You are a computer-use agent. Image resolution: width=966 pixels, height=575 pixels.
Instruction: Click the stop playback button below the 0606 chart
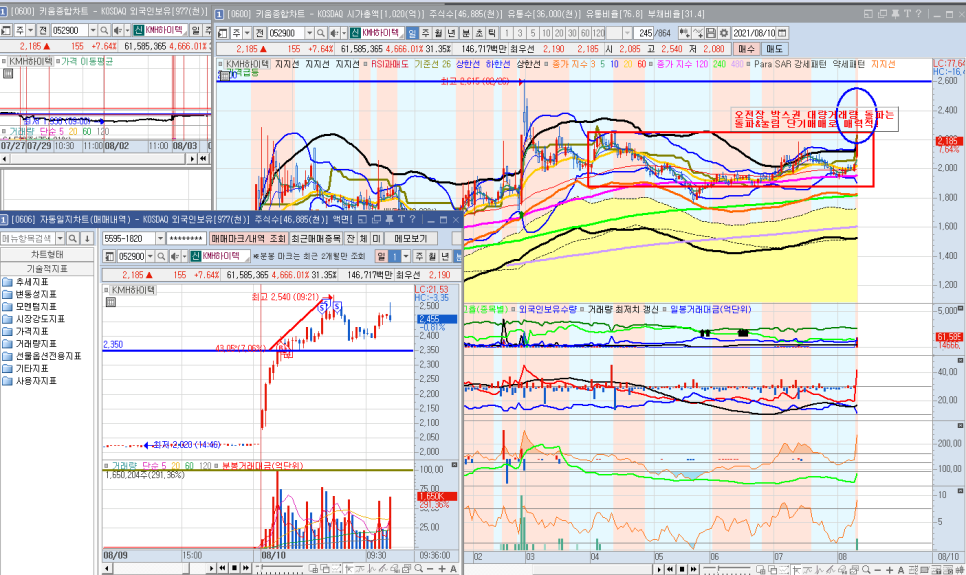tap(234, 568)
